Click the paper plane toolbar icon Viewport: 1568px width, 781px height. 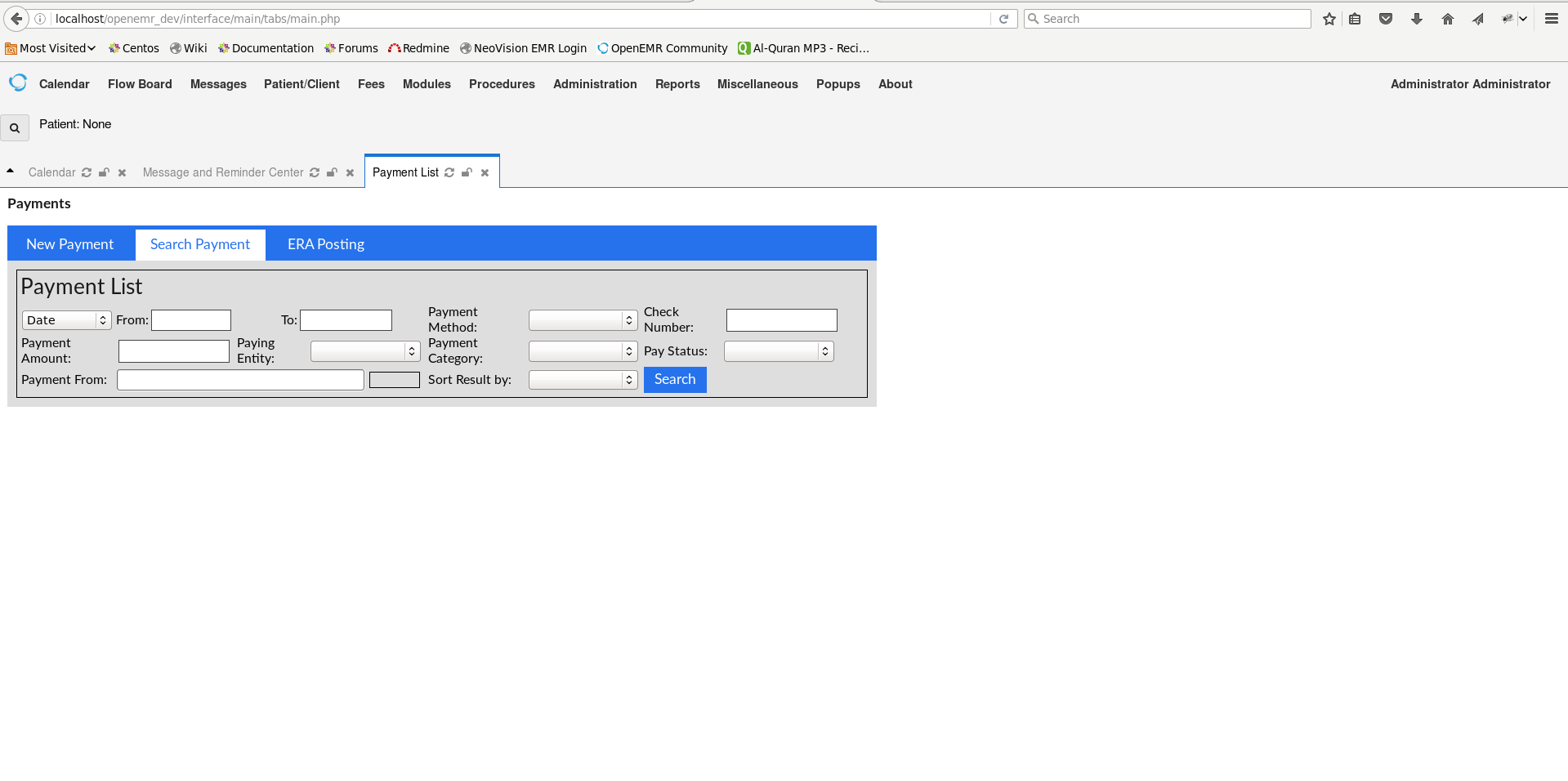(1478, 19)
